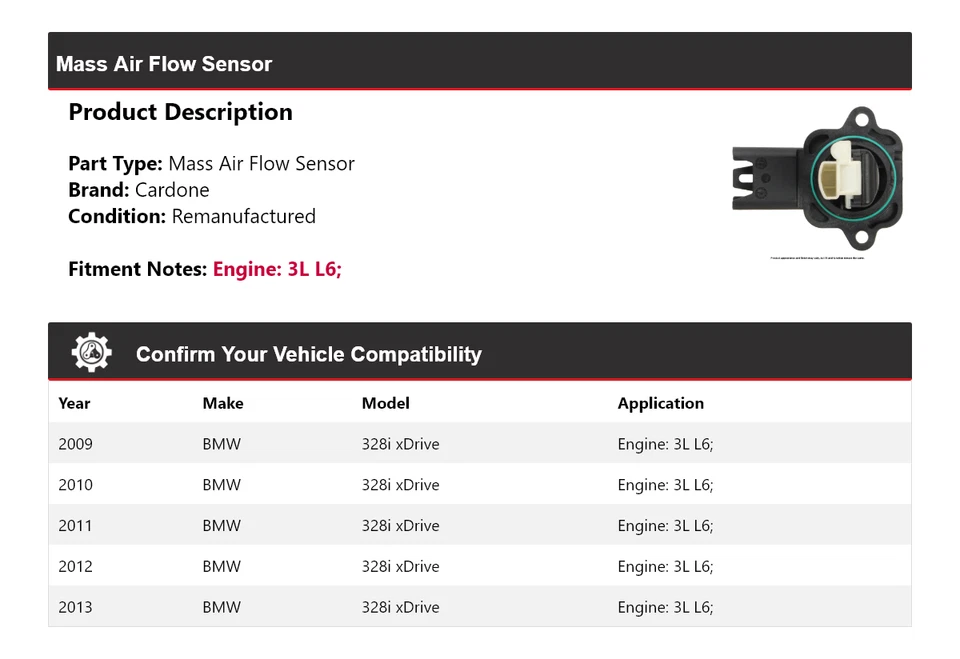Screen dimensions: 960x659
Task: Select the Make column header
Action: (x=223, y=404)
